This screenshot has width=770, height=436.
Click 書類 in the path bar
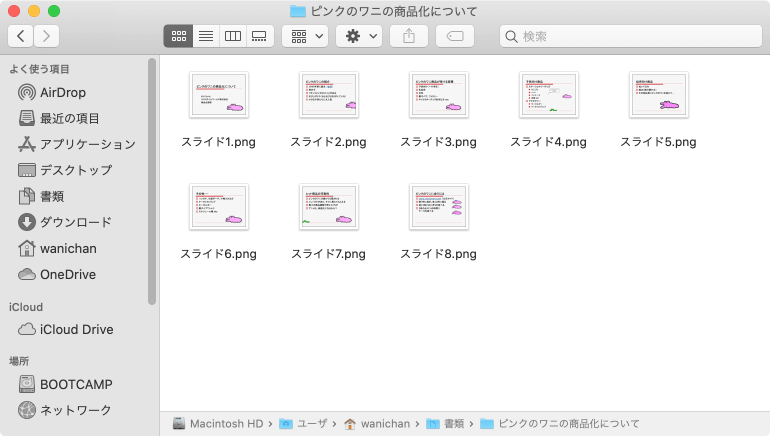[x=445, y=424]
